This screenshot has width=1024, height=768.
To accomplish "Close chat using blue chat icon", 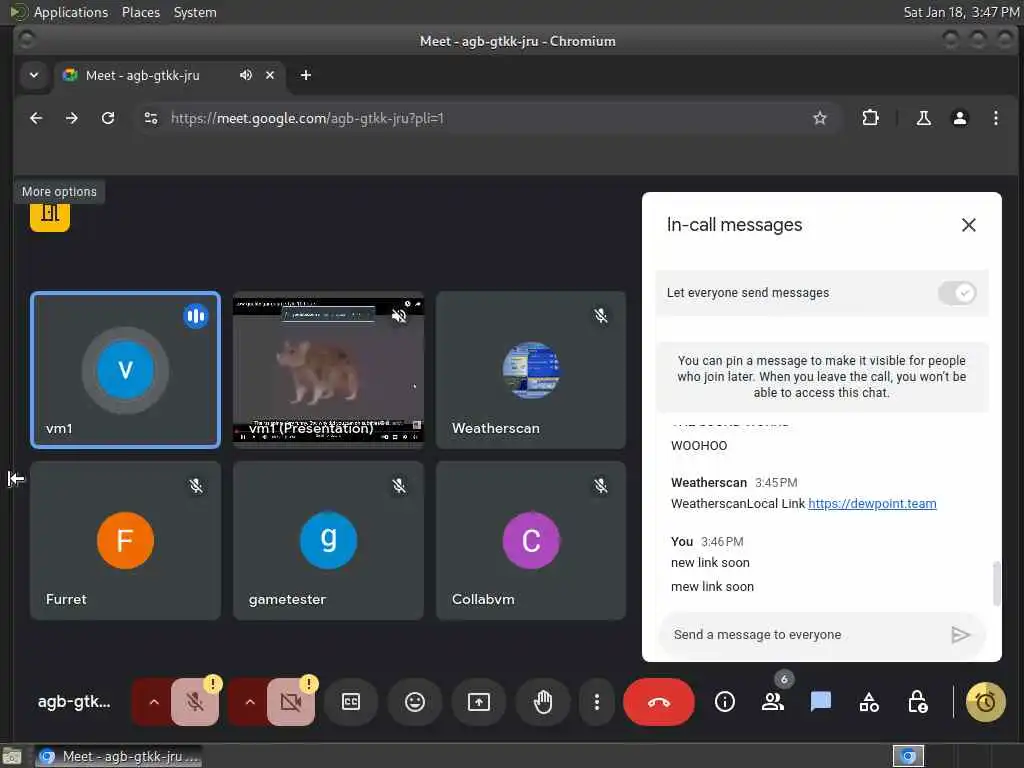I will (x=821, y=702).
